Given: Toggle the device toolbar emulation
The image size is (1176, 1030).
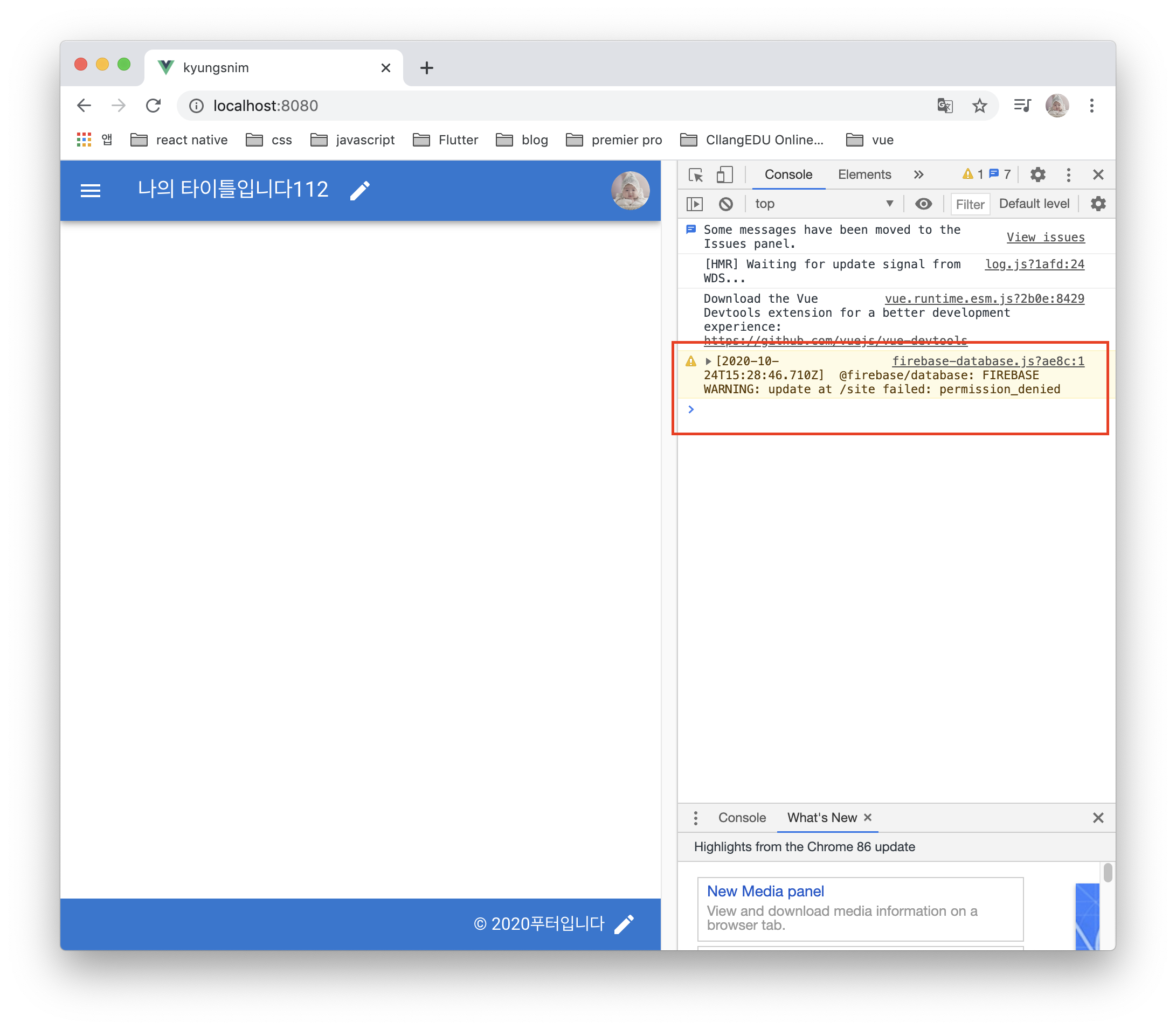Looking at the screenshot, I should tap(724, 175).
